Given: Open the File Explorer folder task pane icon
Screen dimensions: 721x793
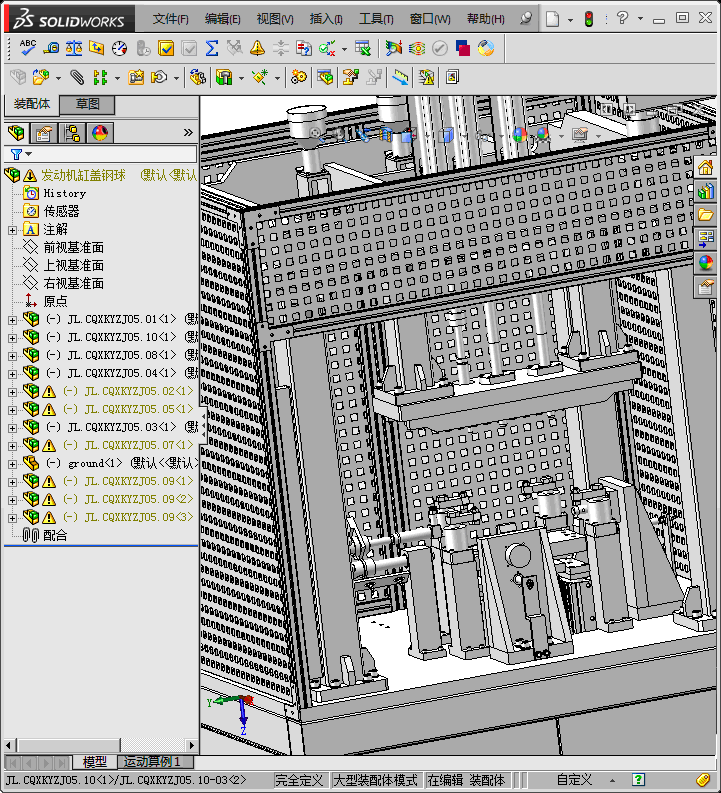Looking at the screenshot, I should point(705,215).
